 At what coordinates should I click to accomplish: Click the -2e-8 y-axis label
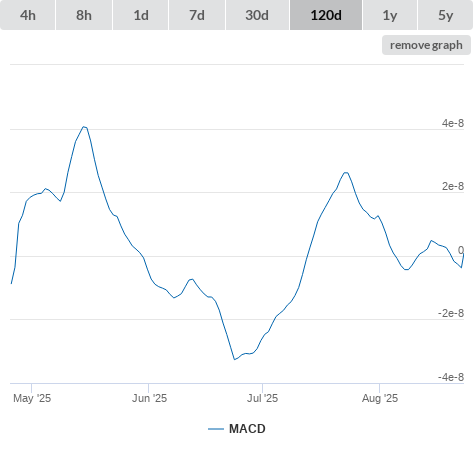(x=451, y=313)
